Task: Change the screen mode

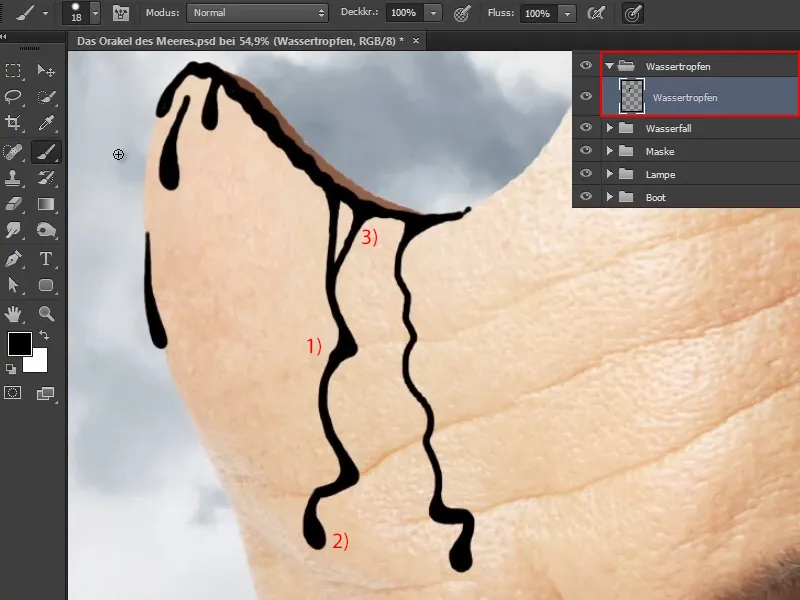Action: (45, 393)
